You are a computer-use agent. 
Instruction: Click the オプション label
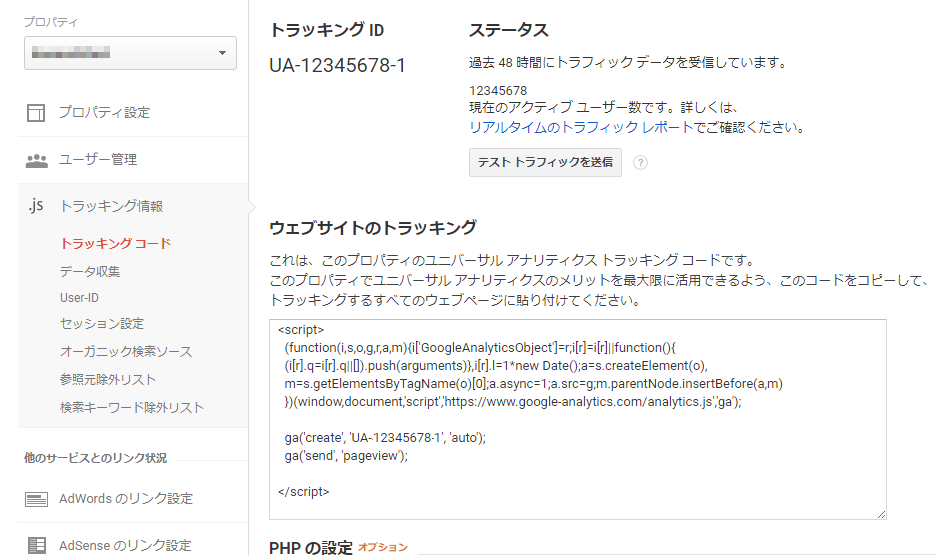pos(383,547)
